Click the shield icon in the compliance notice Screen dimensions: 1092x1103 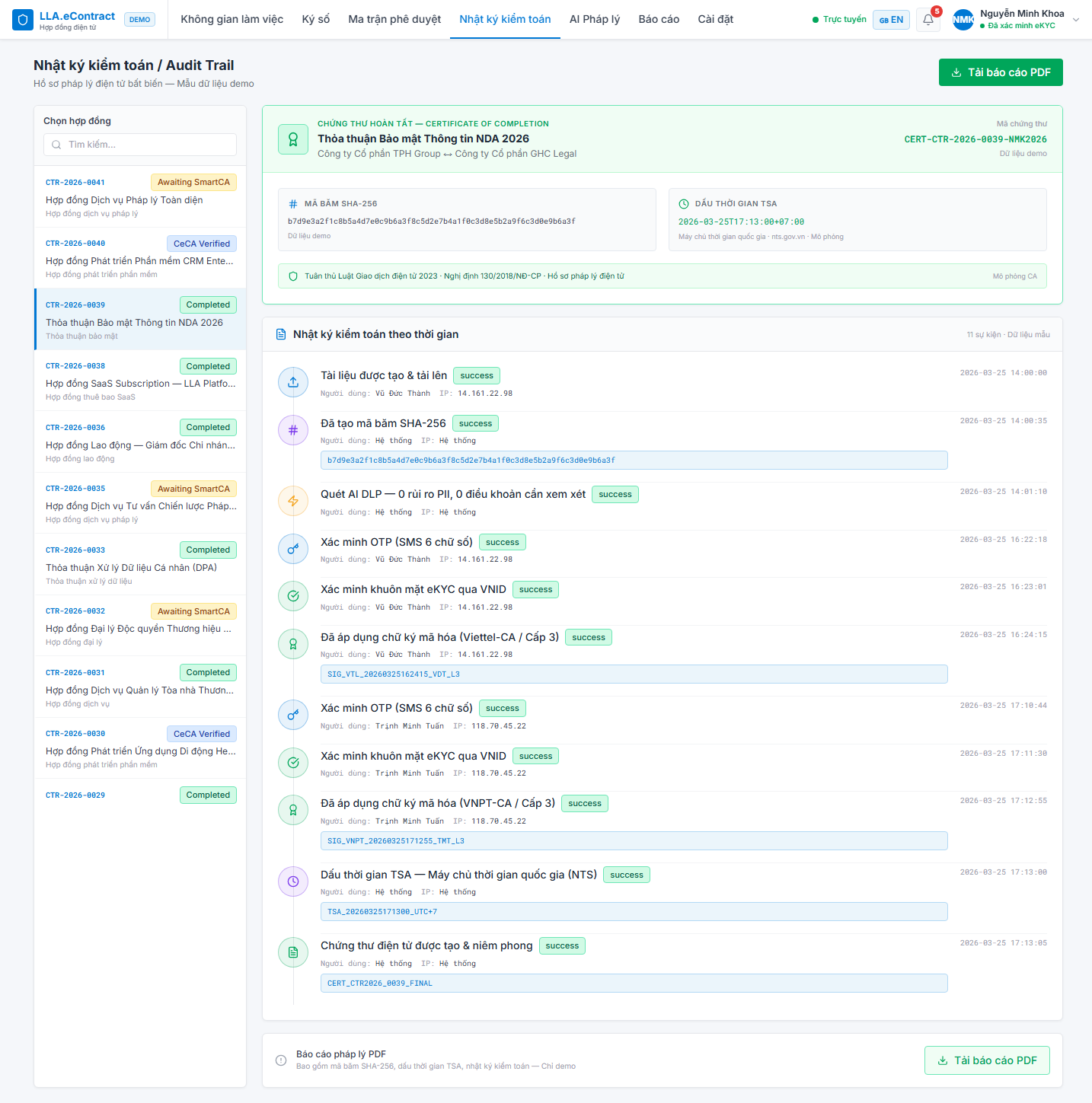(x=293, y=276)
